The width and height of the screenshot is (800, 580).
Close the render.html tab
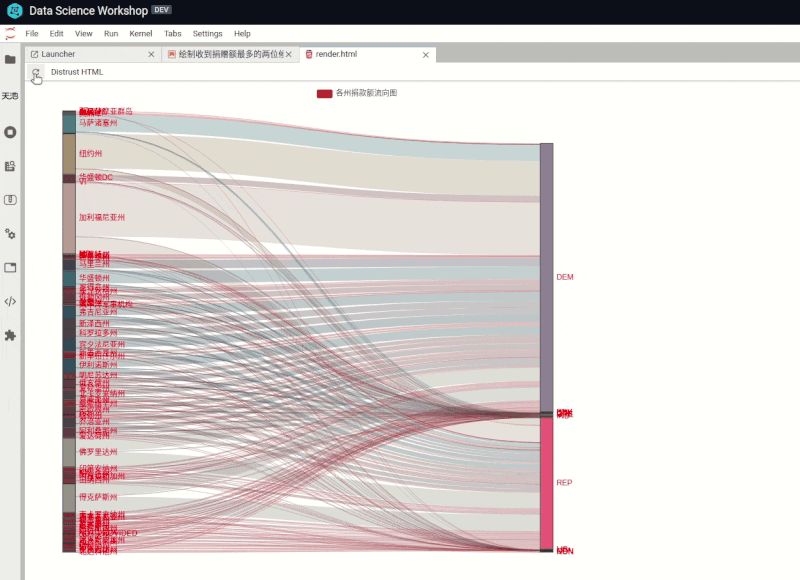426,55
